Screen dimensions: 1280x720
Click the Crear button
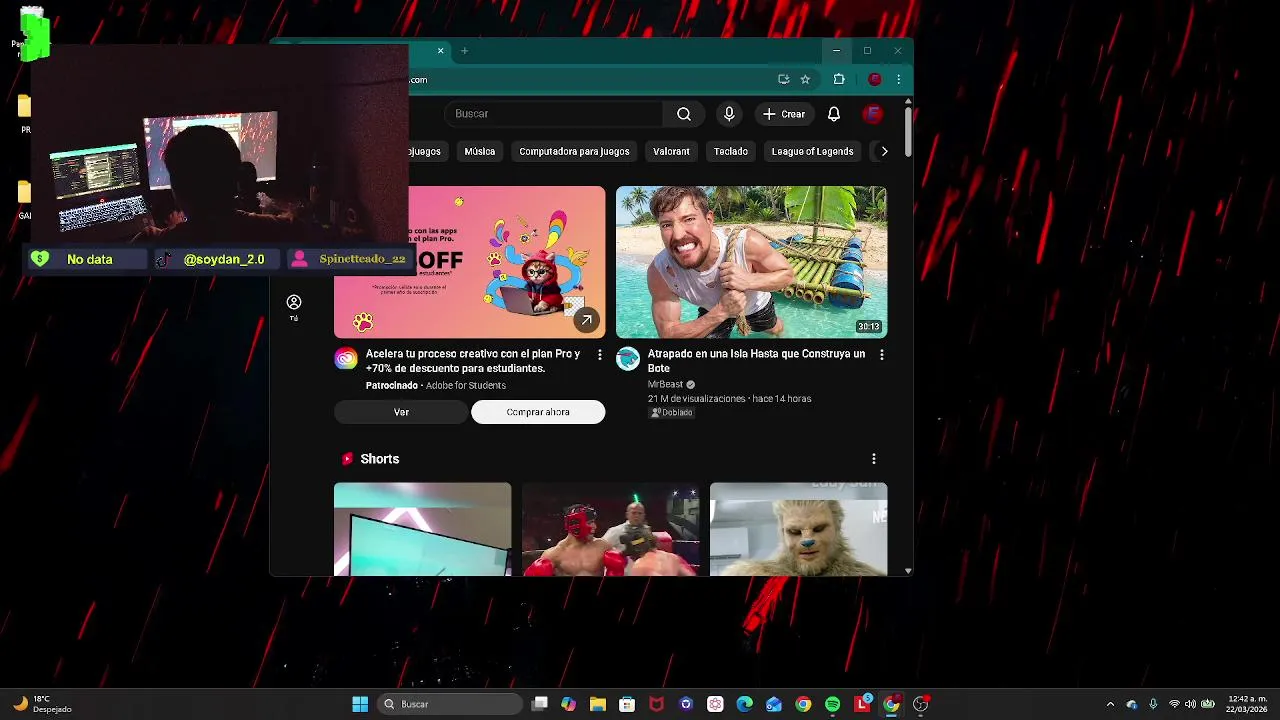(784, 114)
